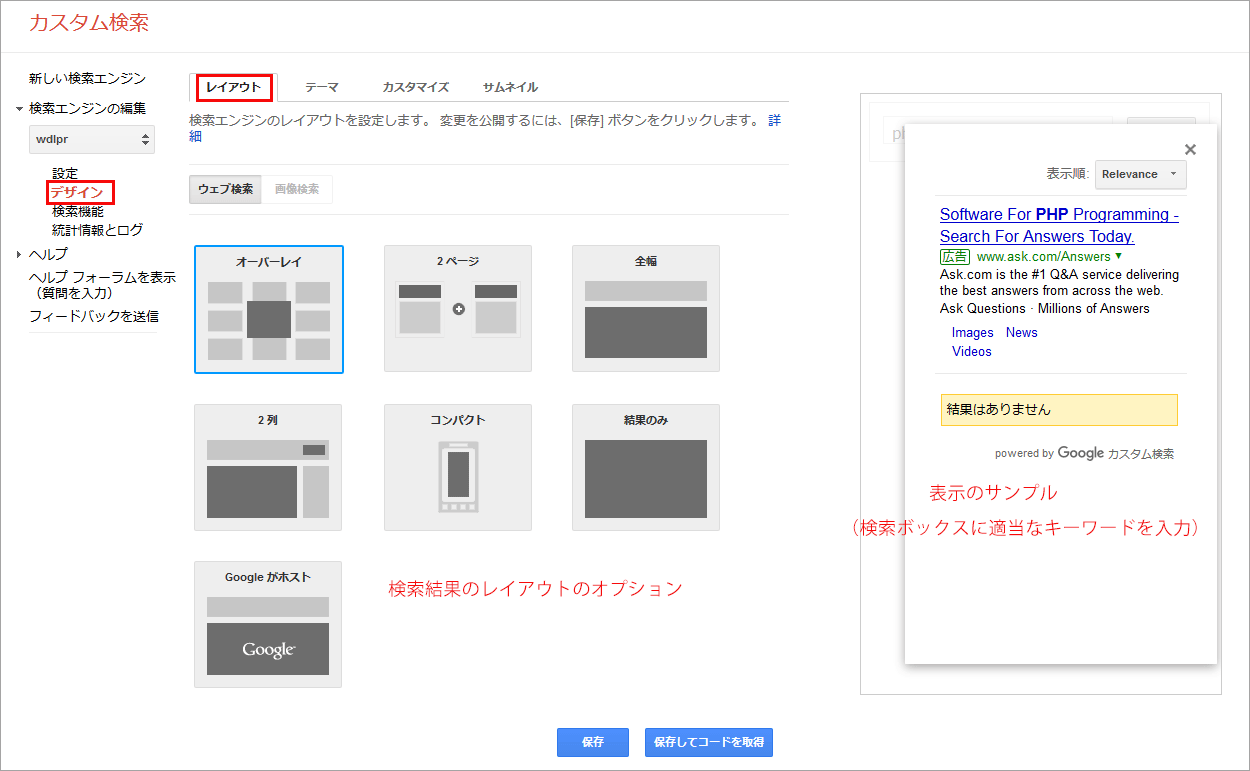The height and width of the screenshot is (771, 1250).
Task: Click the www.ask.com/Answers URL
Action: click(1043, 256)
